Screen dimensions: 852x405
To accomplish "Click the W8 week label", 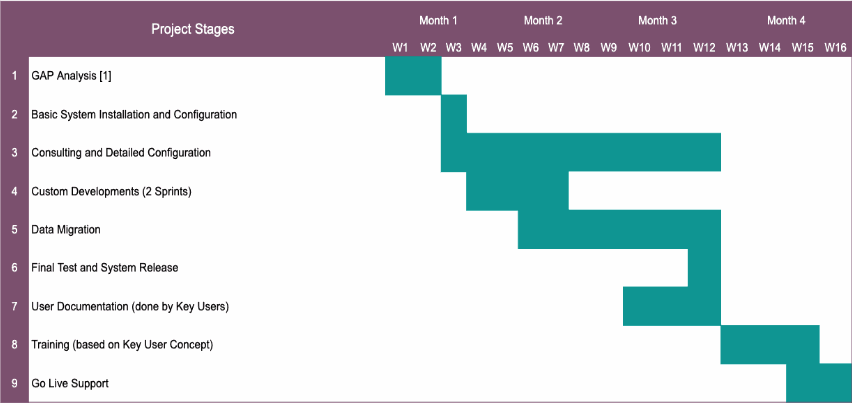I will pyautogui.click(x=581, y=47).
